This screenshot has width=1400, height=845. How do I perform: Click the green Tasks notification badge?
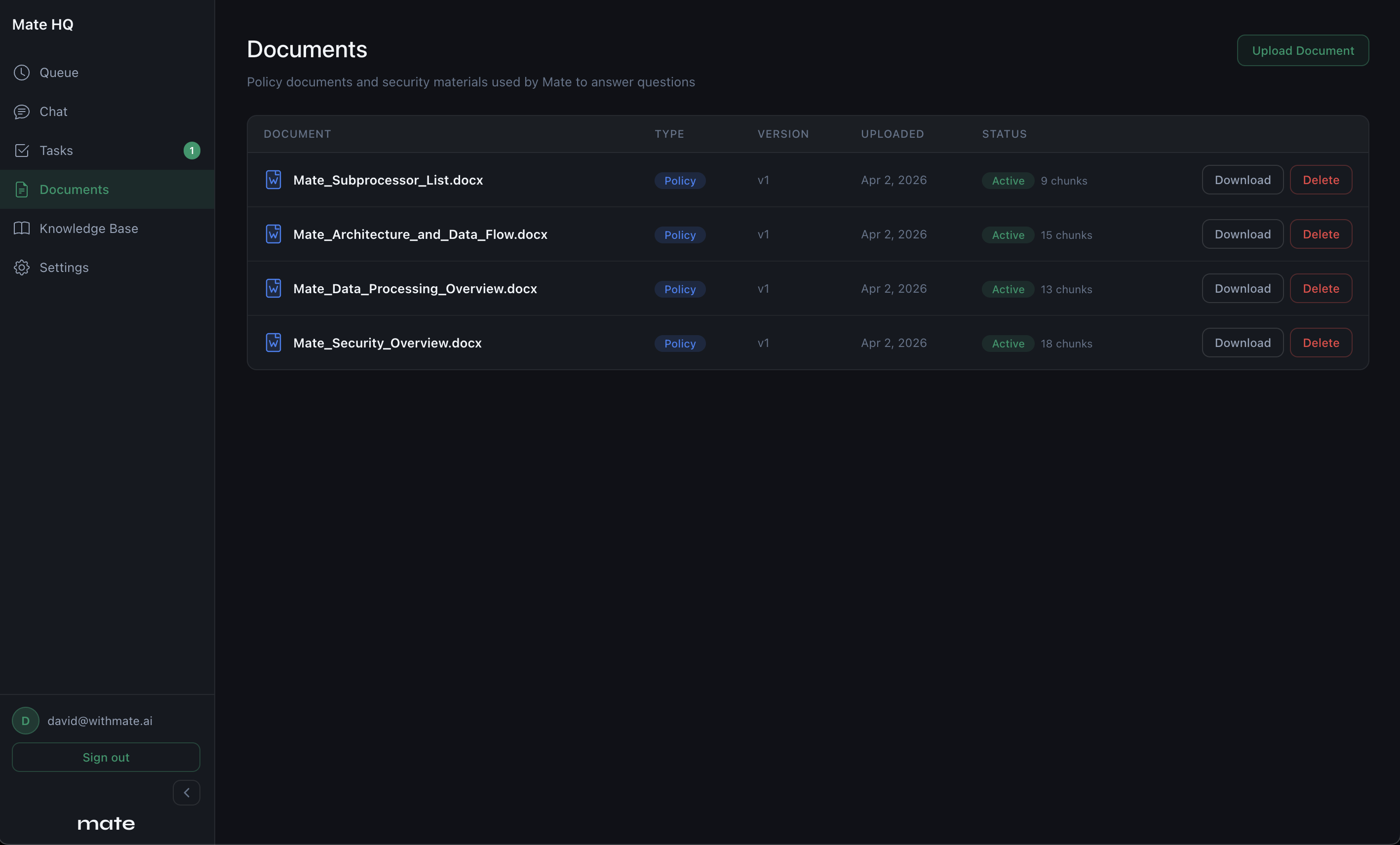click(192, 151)
